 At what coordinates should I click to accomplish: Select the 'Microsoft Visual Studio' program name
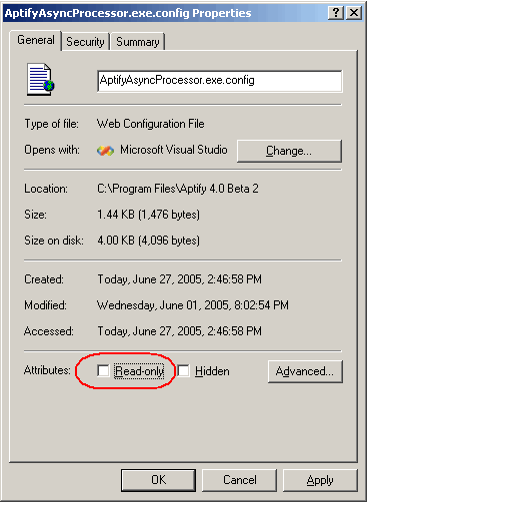(174, 150)
